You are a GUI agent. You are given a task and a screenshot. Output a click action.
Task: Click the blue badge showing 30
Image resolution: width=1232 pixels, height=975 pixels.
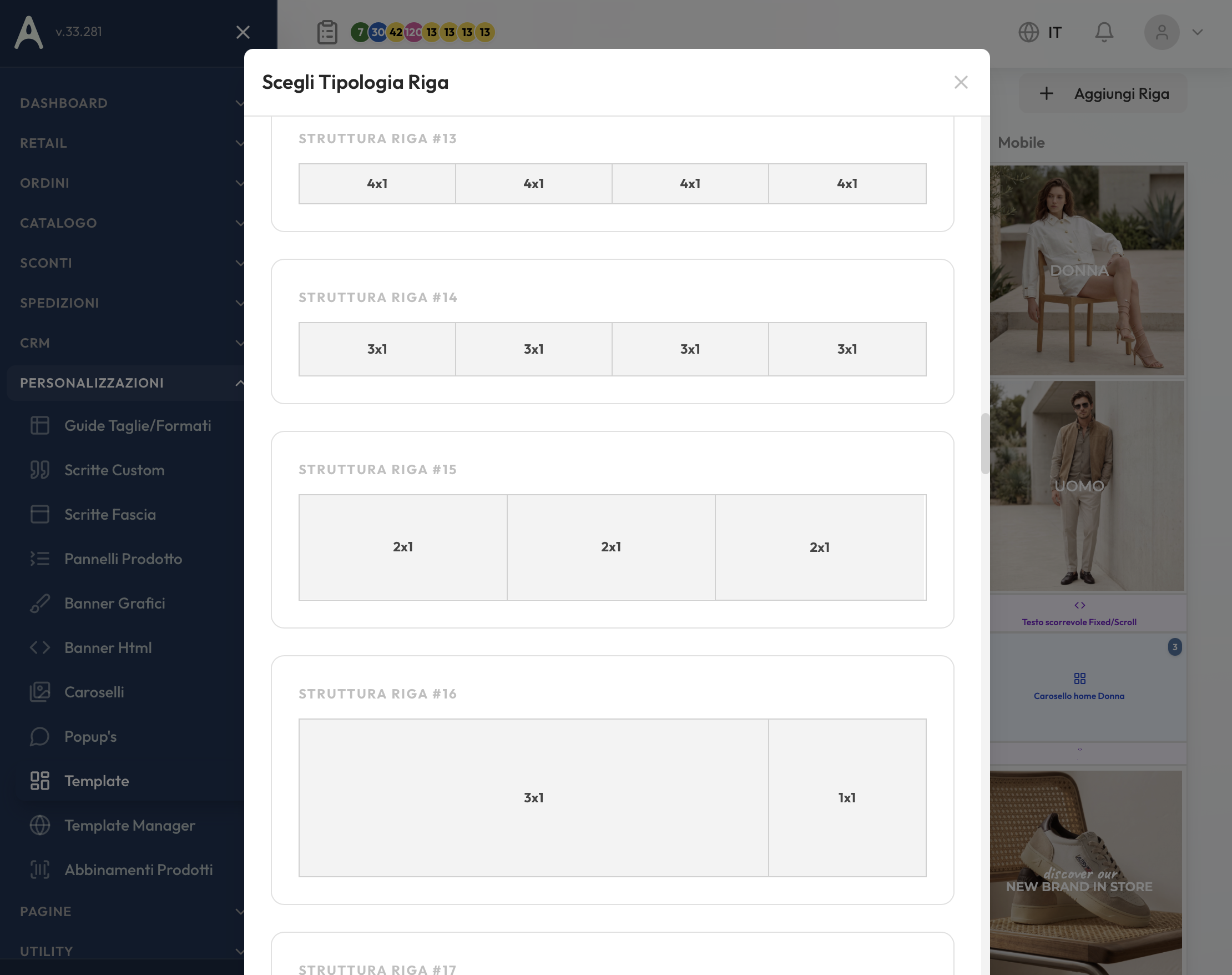pos(378,32)
